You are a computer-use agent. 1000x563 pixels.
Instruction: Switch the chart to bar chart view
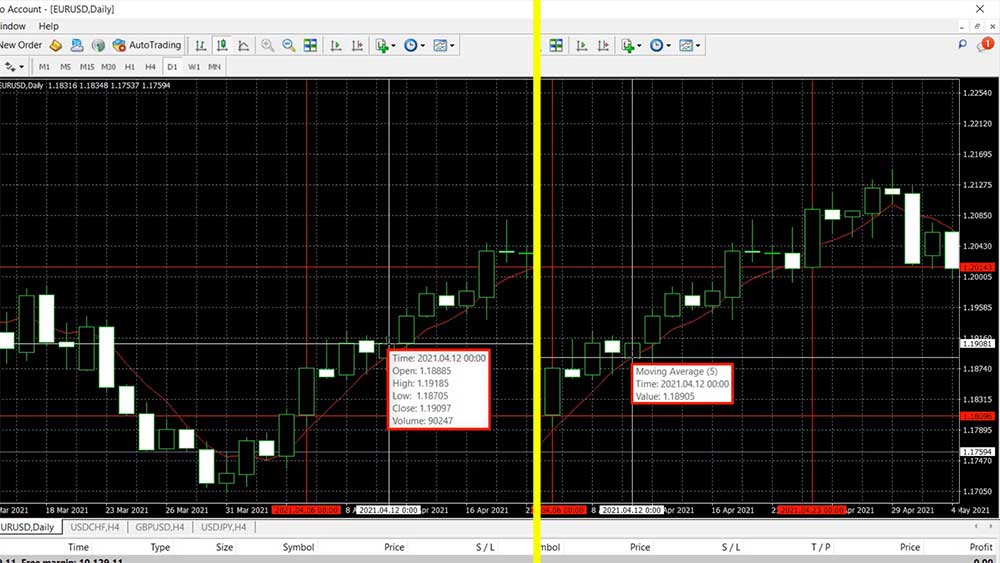[x=201, y=45]
